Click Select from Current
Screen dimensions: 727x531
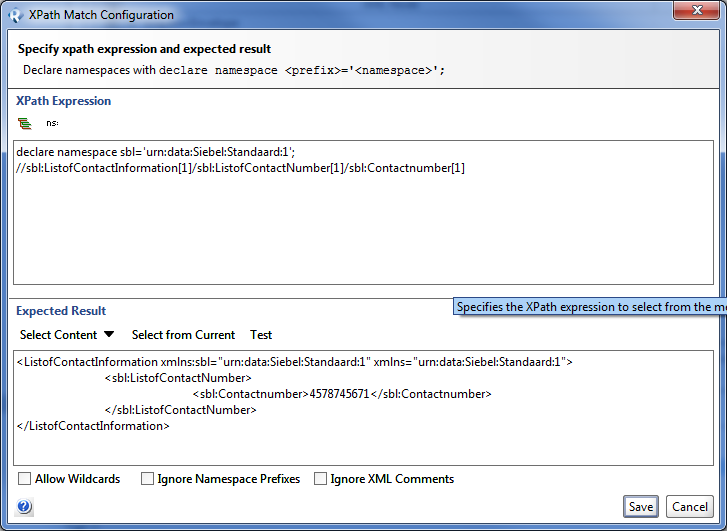(183, 335)
